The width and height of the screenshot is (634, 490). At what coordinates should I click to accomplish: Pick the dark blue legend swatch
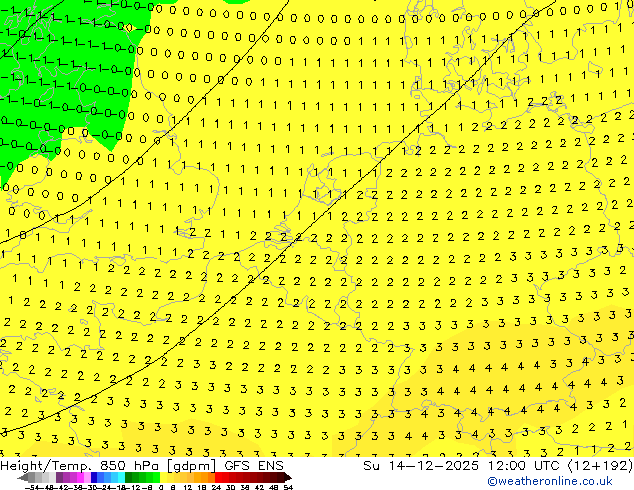94,477
